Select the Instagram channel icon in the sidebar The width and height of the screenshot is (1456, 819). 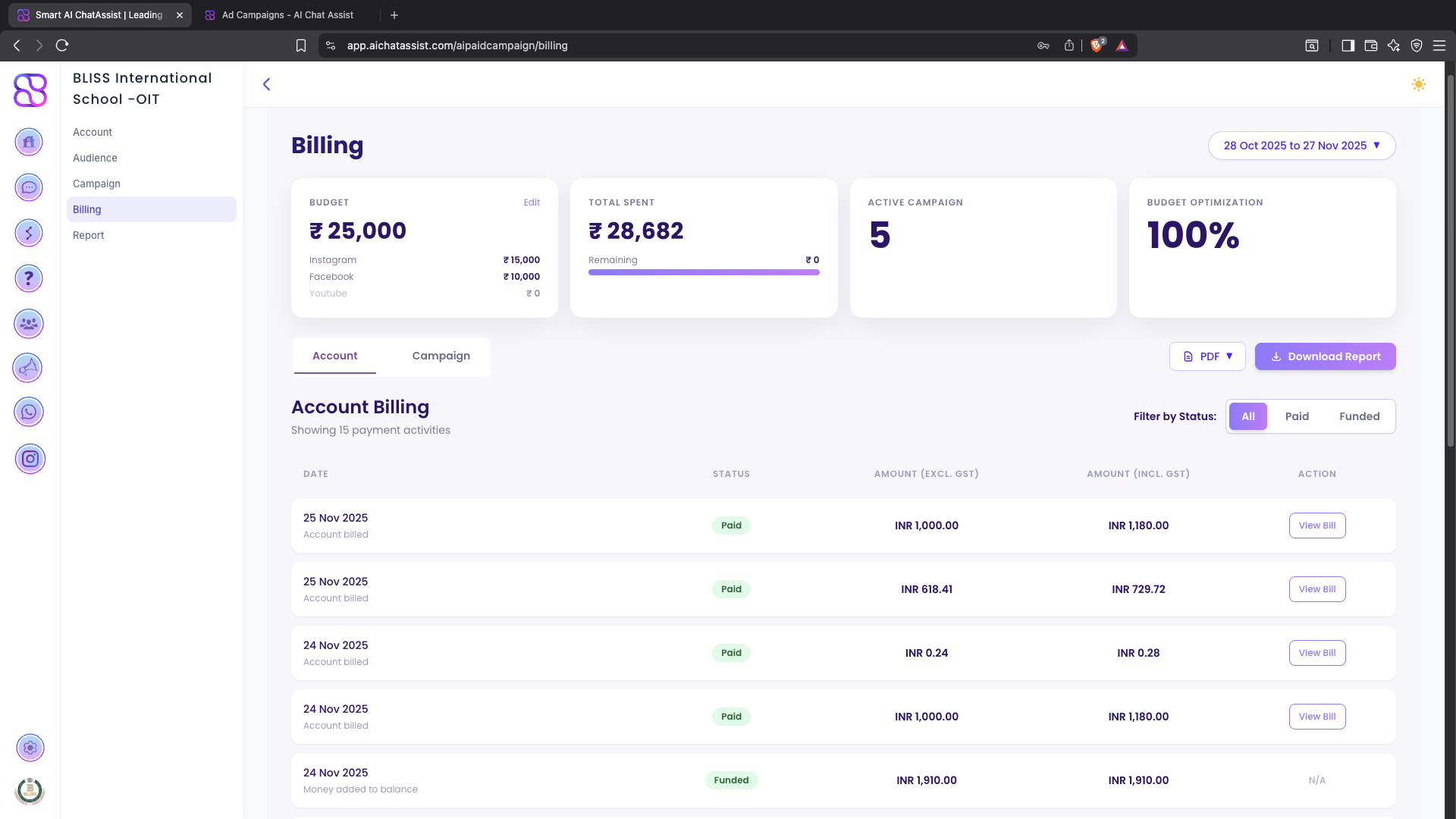[30, 459]
